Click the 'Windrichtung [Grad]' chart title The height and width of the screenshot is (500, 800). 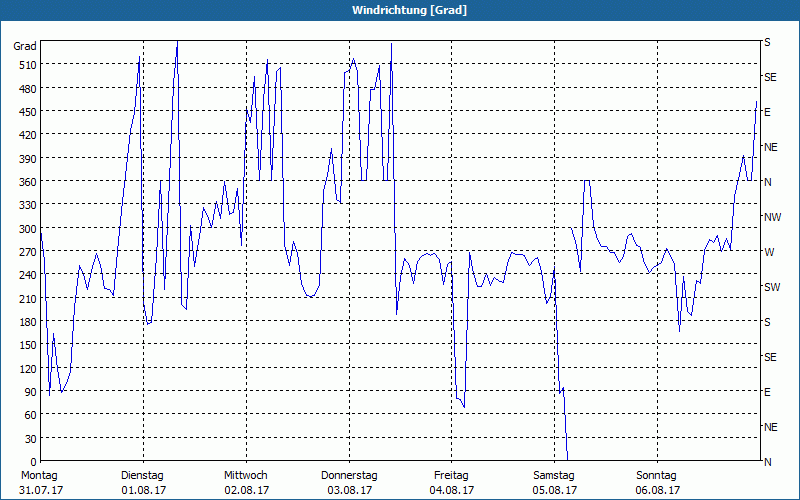click(x=409, y=10)
